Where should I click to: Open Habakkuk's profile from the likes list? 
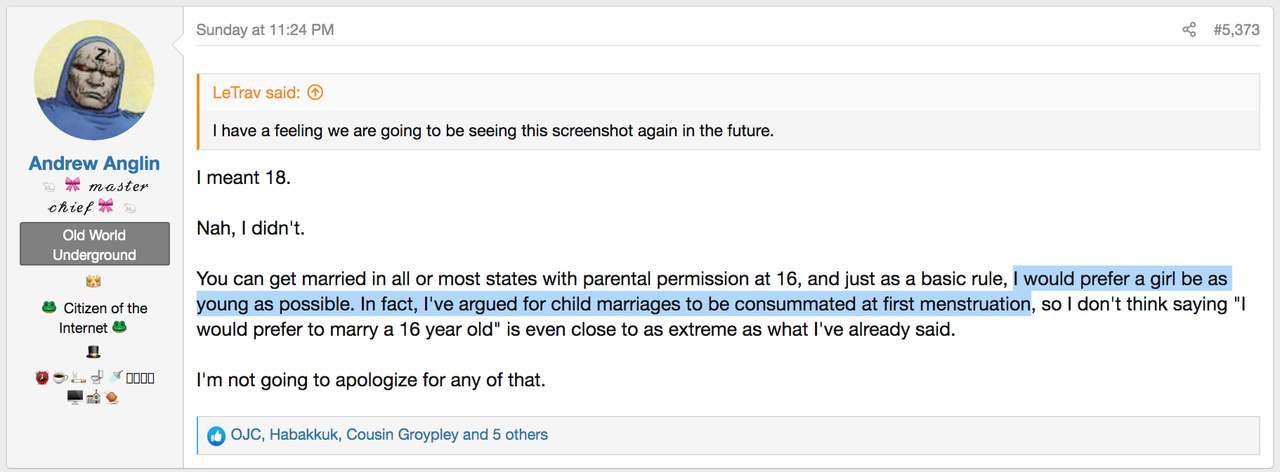pos(303,435)
